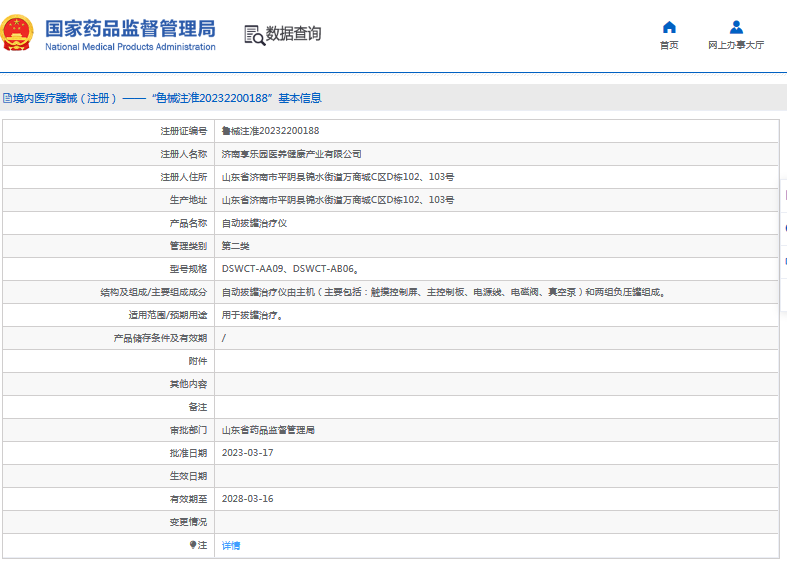Click the national emblem logo
787x563 pixels.
(17, 33)
